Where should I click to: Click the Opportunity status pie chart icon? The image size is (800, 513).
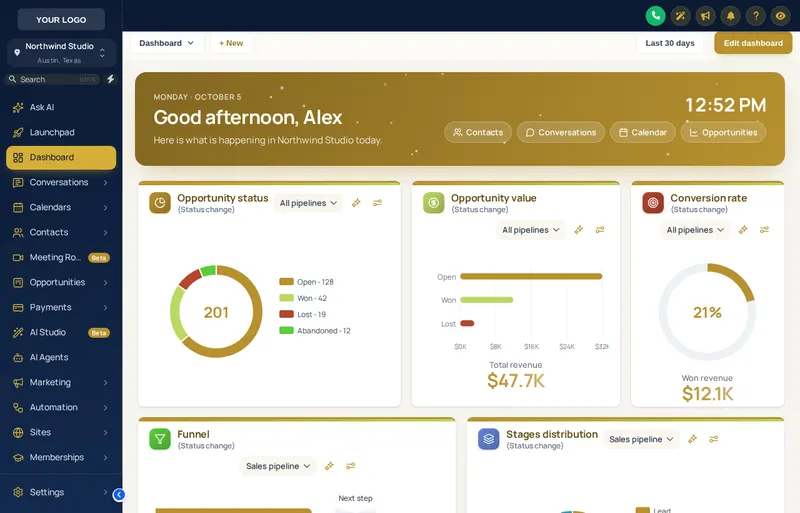[x=160, y=203]
